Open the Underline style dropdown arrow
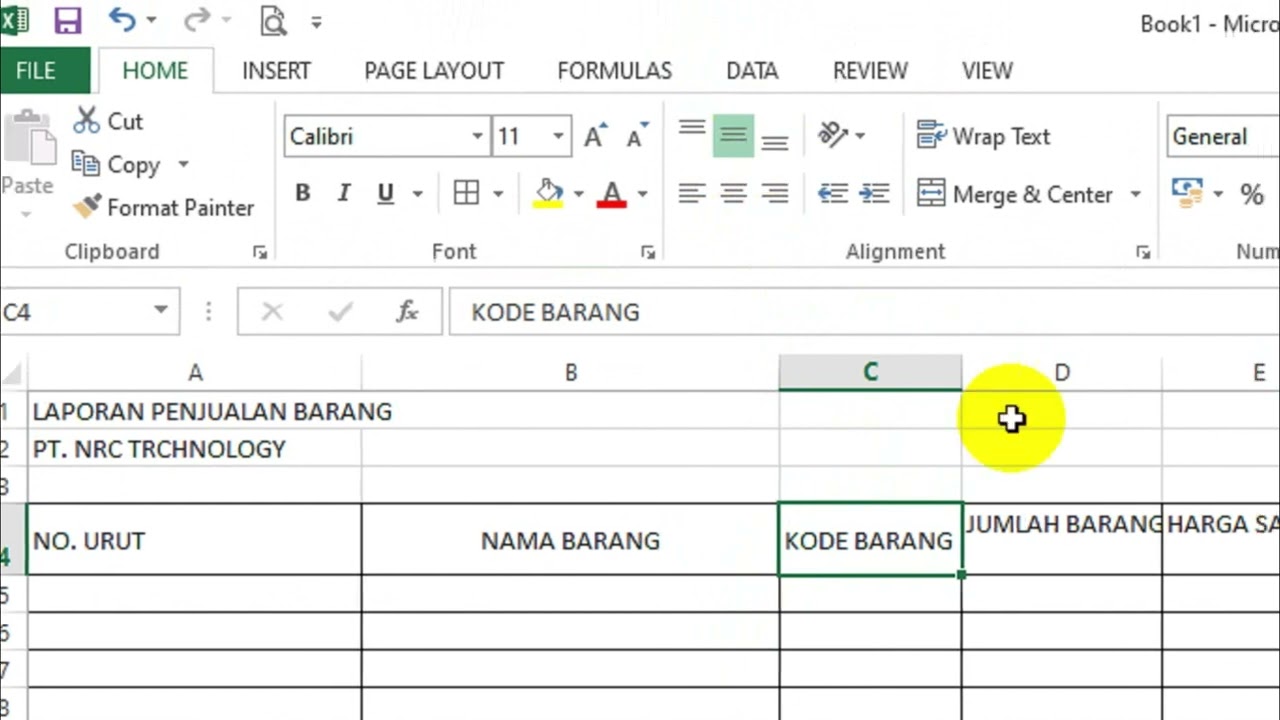1280x720 pixels. click(x=418, y=194)
